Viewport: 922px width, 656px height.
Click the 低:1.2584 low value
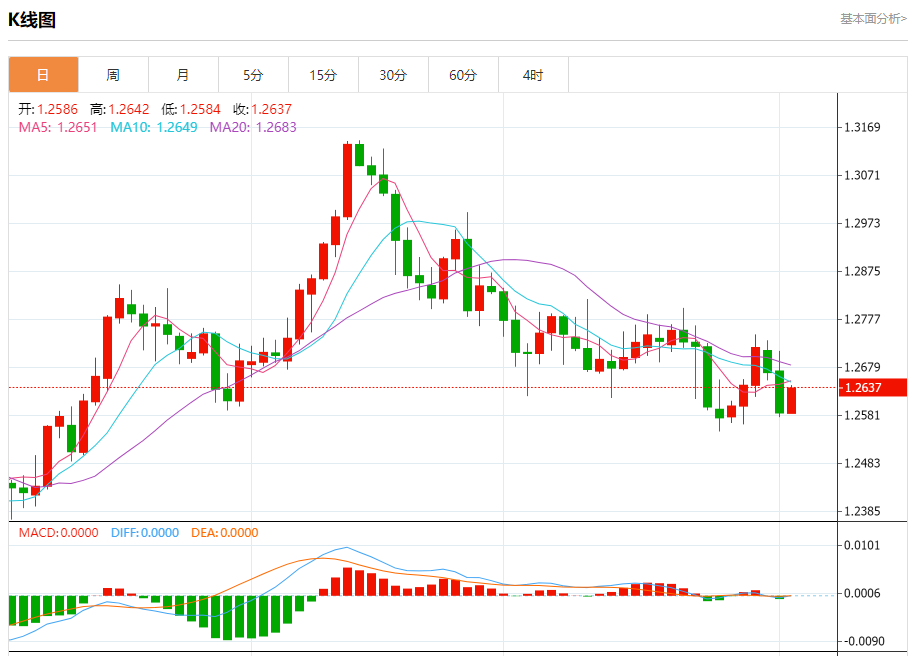click(x=191, y=109)
